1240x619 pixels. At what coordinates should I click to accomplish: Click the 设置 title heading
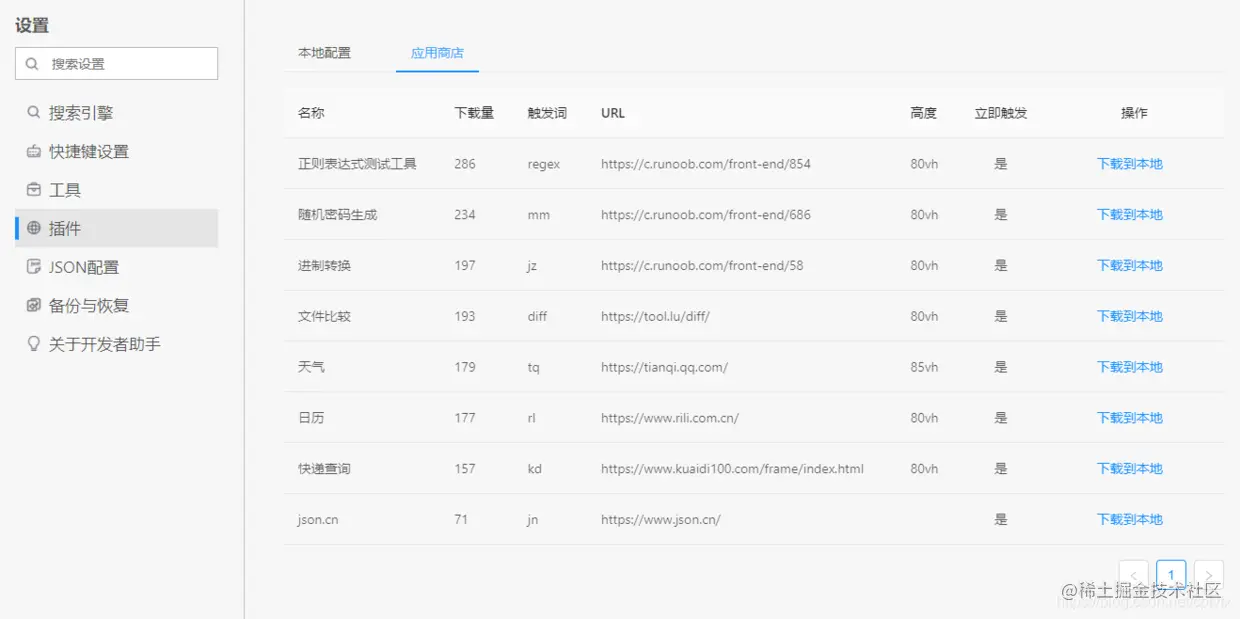point(32,25)
